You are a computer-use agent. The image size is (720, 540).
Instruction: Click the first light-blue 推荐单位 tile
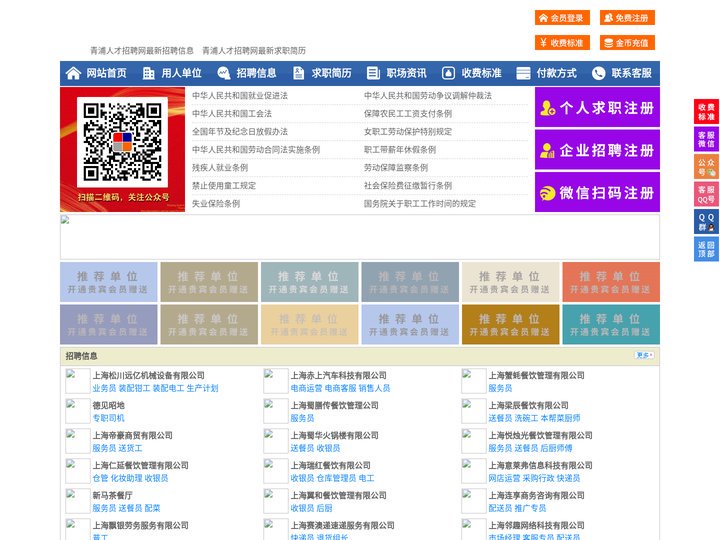click(108, 282)
